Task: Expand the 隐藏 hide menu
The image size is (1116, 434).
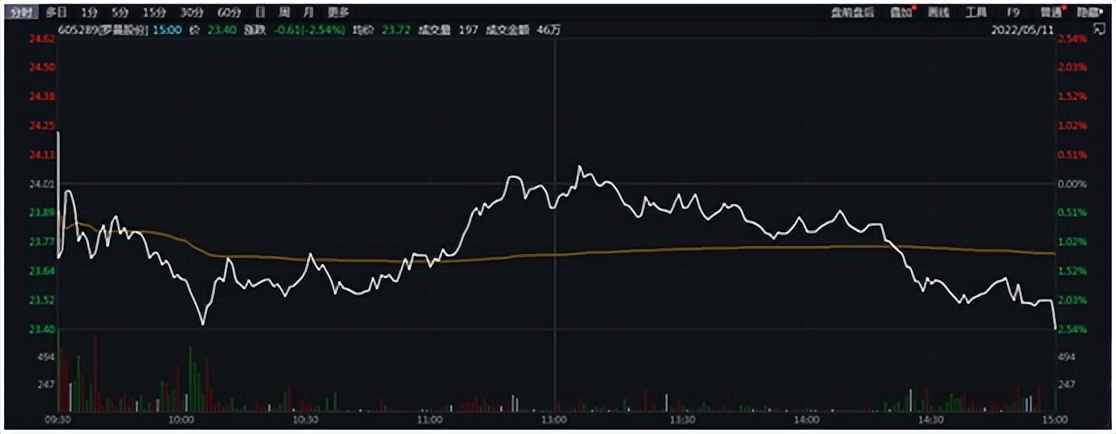Action: click(x=1090, y=12)
